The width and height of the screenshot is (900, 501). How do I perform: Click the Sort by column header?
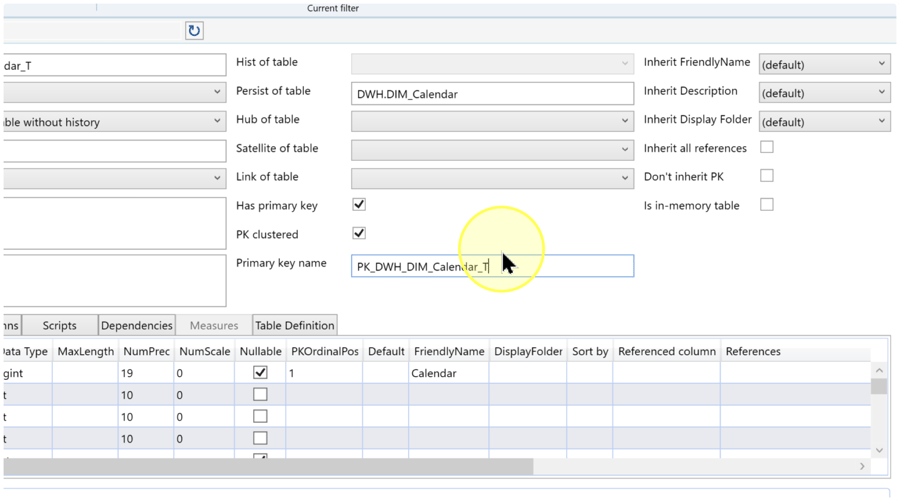590,351
